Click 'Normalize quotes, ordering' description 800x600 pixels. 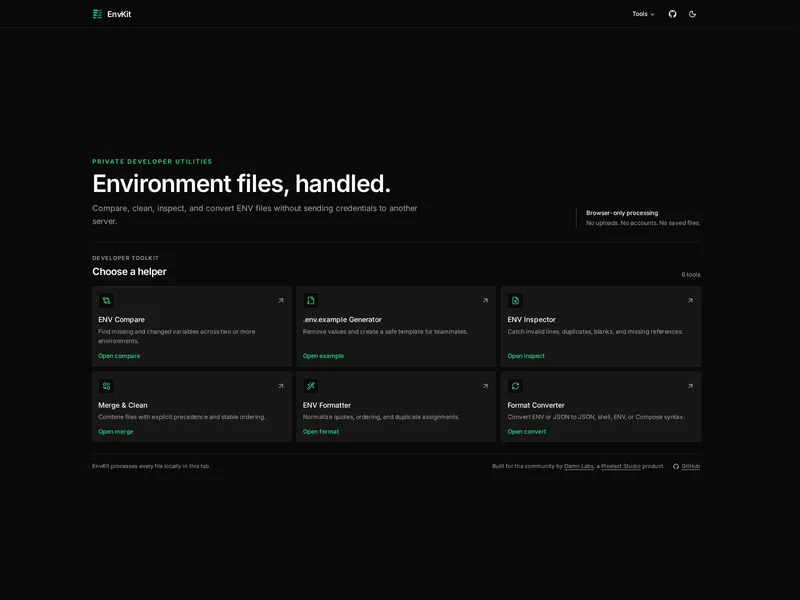pos(381,417)
